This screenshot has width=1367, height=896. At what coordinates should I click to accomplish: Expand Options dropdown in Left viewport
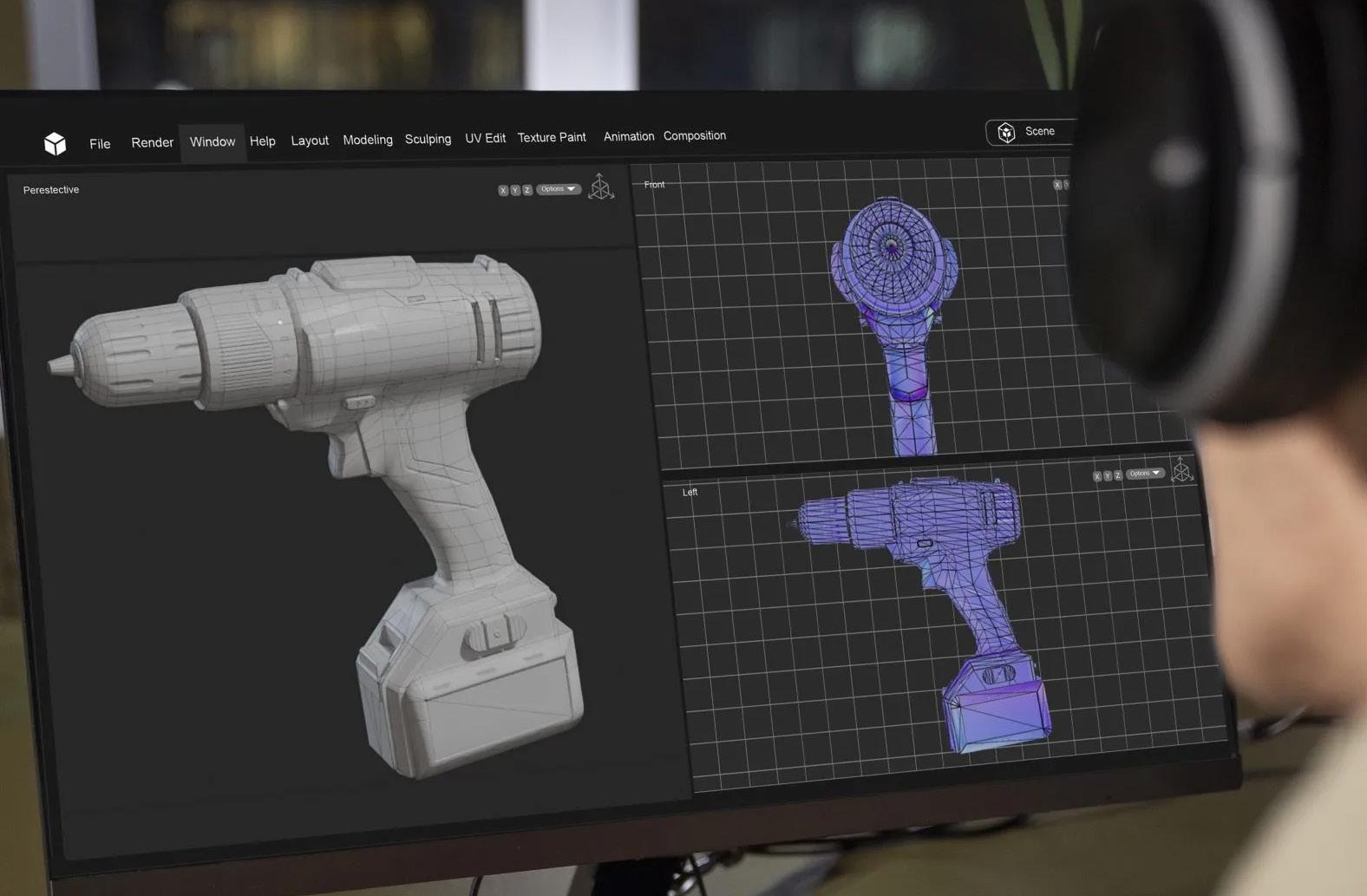1145,474
